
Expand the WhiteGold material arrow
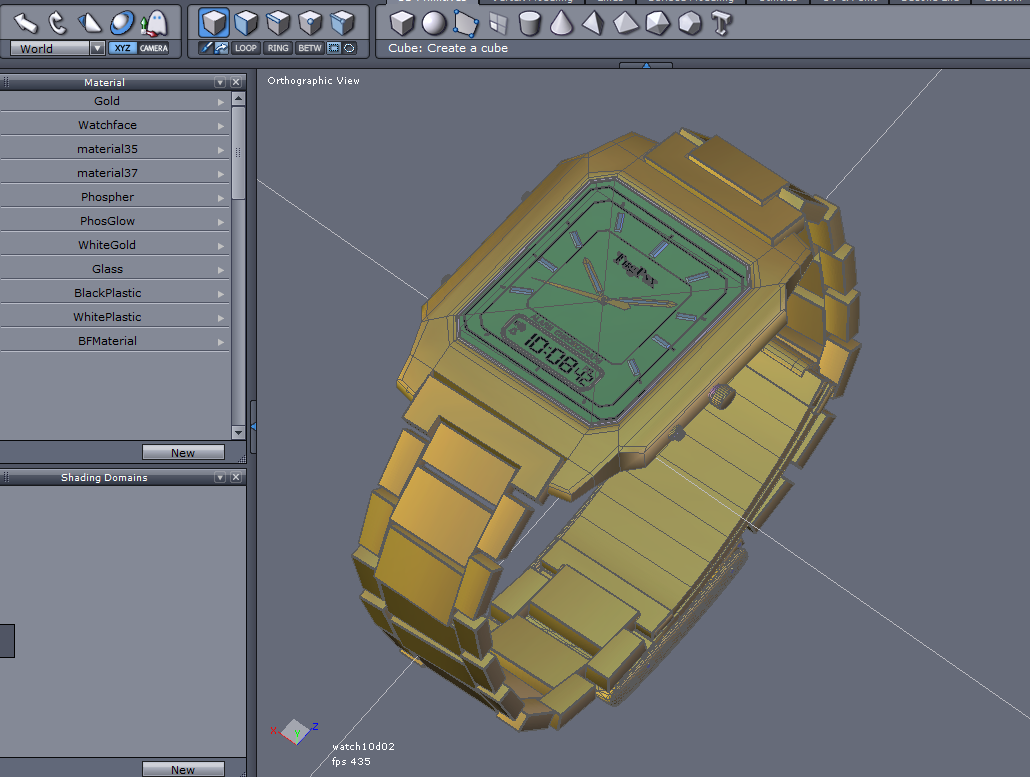(221, 246)
